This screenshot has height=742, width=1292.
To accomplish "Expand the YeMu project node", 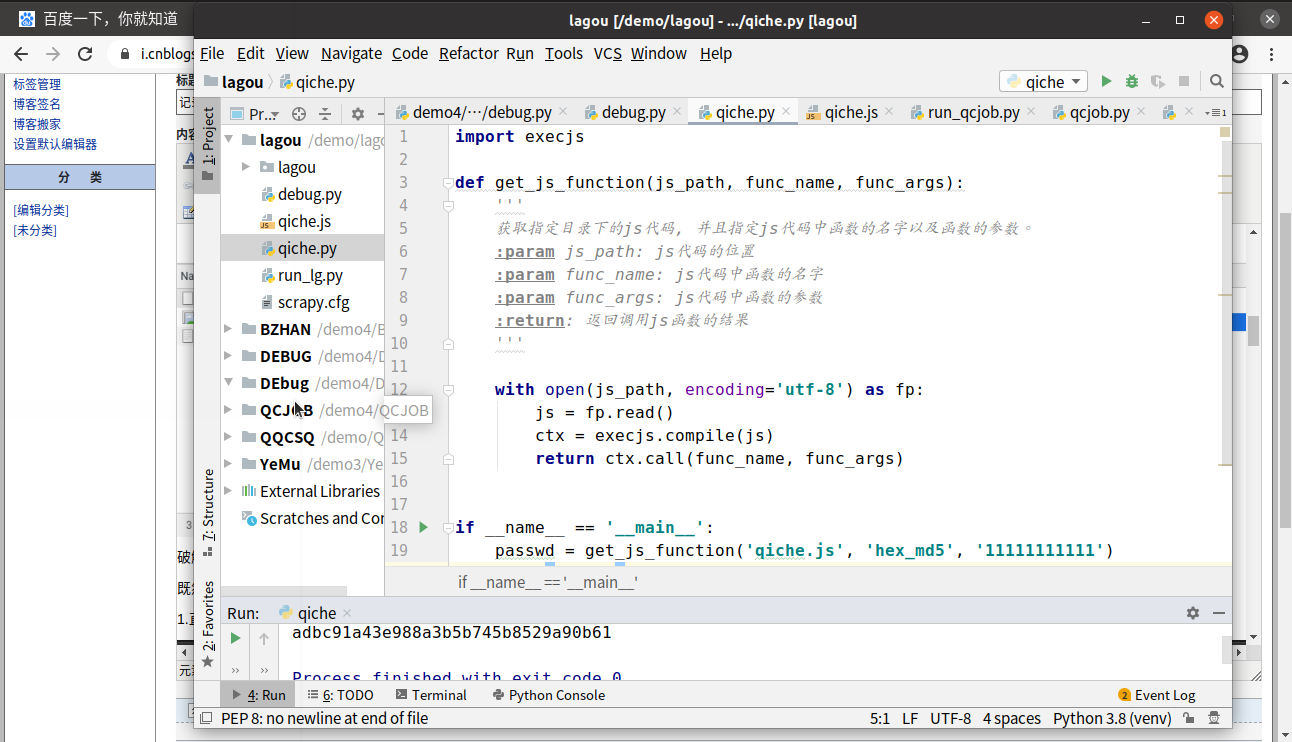I will (x=229, y=464).
